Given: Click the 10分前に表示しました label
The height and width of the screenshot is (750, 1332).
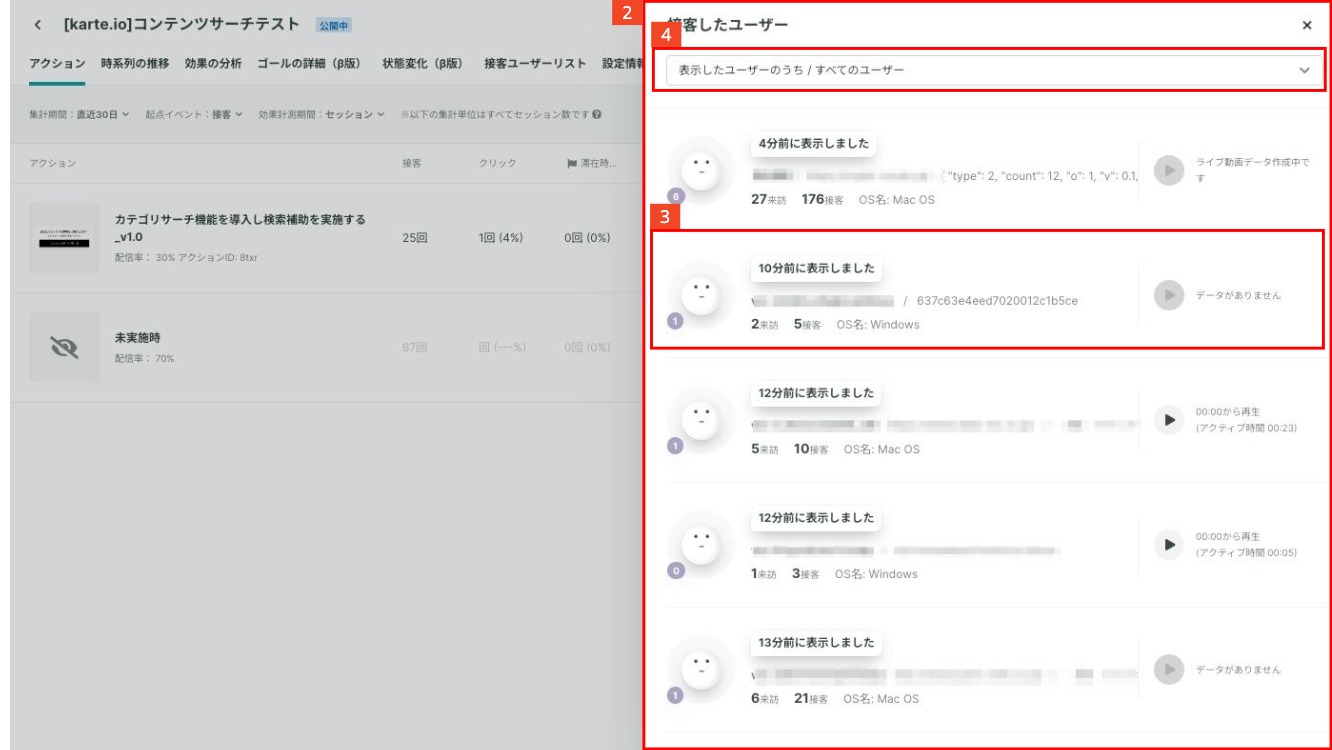Looking at the screenshot, I should click(817, 268).
